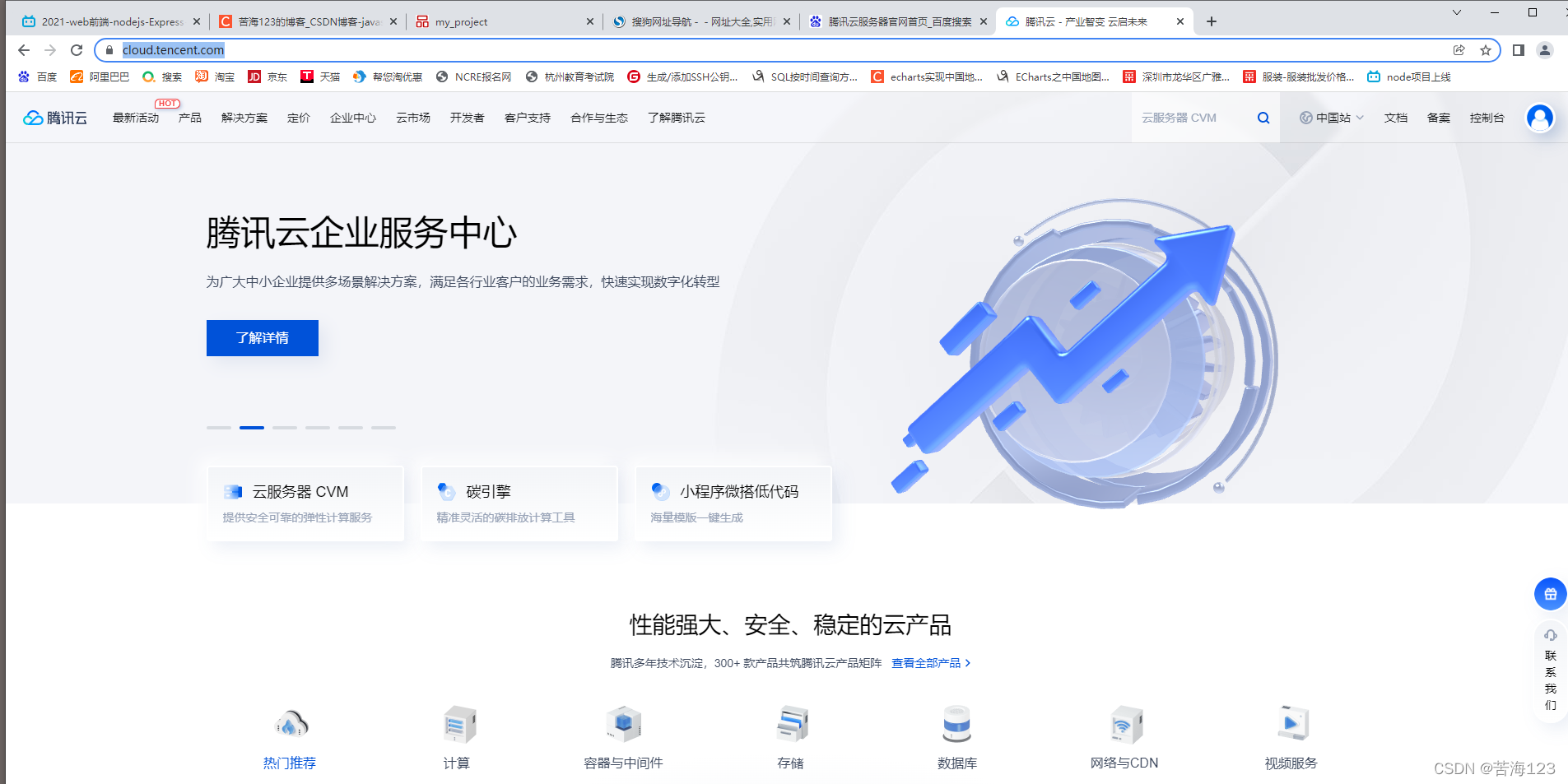Open the 开发者 menu

[468, 118]
